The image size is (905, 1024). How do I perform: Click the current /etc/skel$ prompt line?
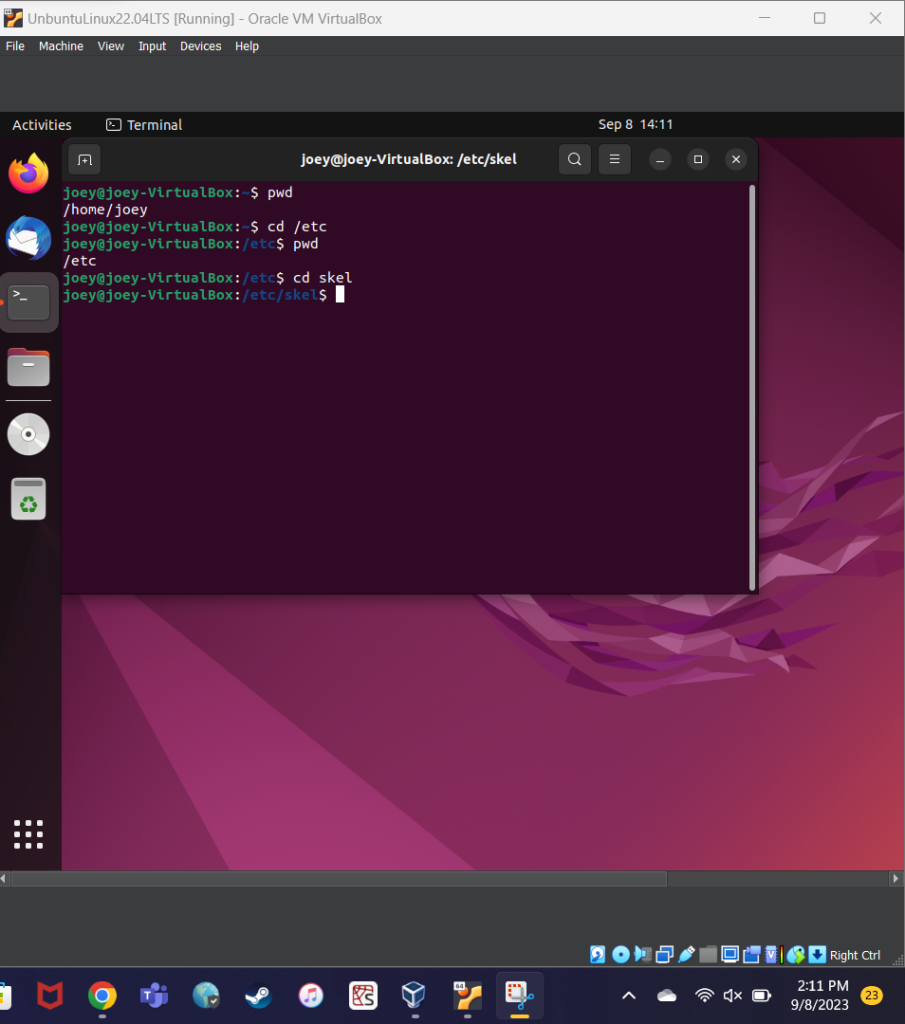(203, 295)
